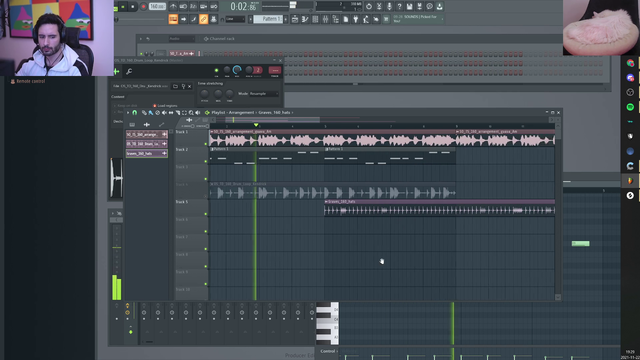
Task: Select the playlist paint brush tool
Action: tap(151, 113)
